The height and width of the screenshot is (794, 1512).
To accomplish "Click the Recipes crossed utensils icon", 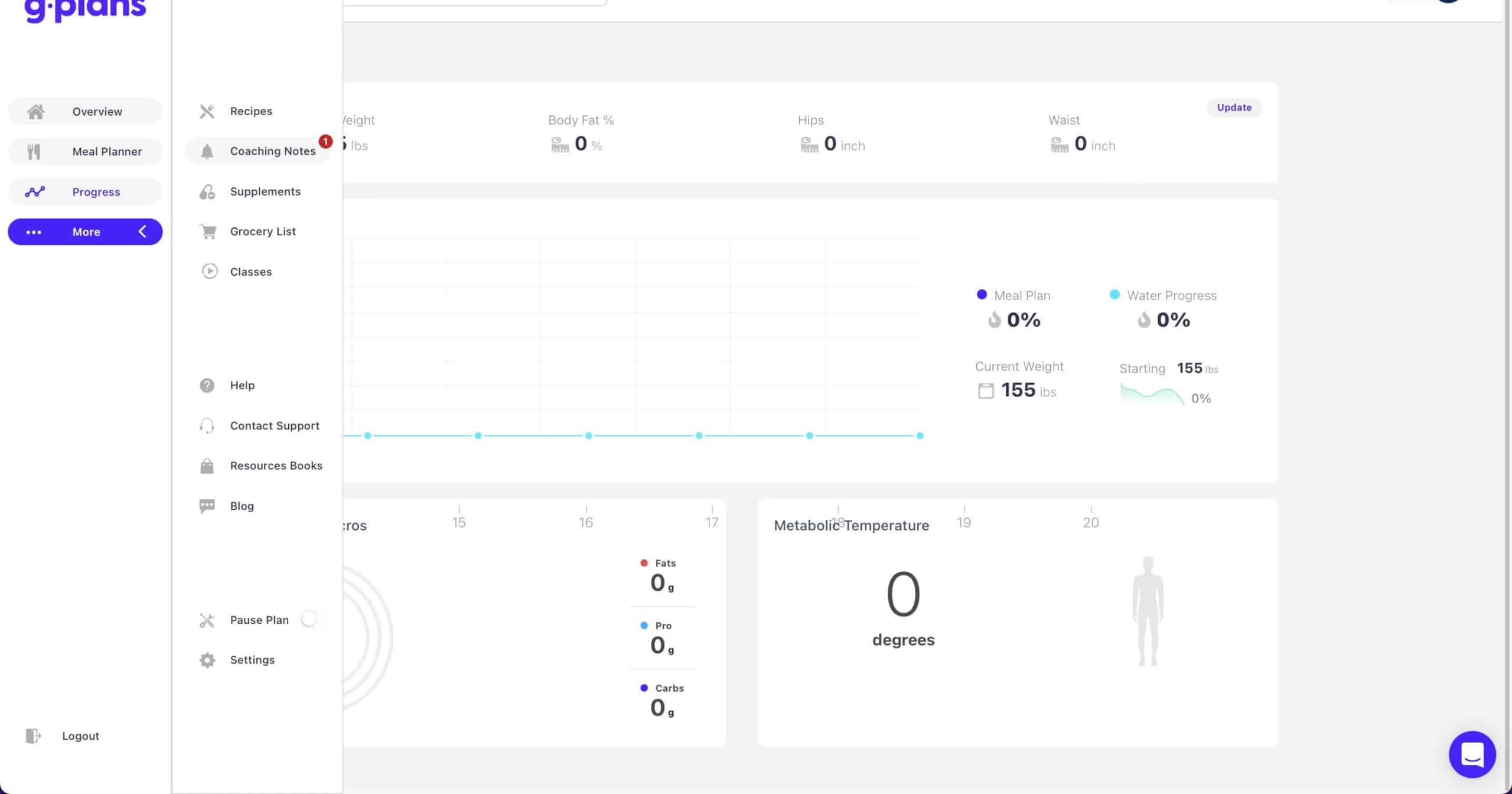I will (207, 111).
